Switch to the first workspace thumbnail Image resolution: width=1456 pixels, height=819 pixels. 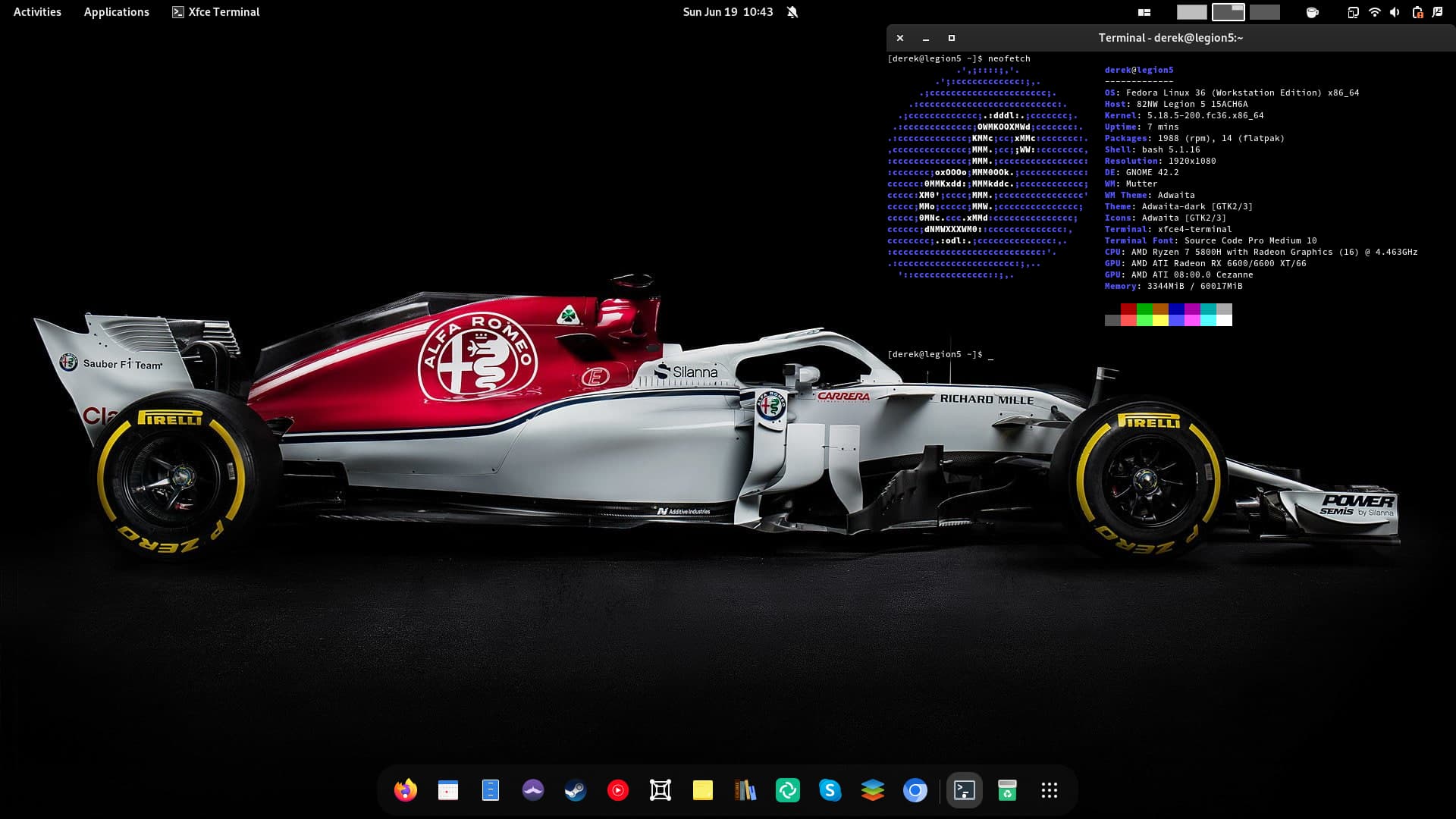coord(1191,12)
